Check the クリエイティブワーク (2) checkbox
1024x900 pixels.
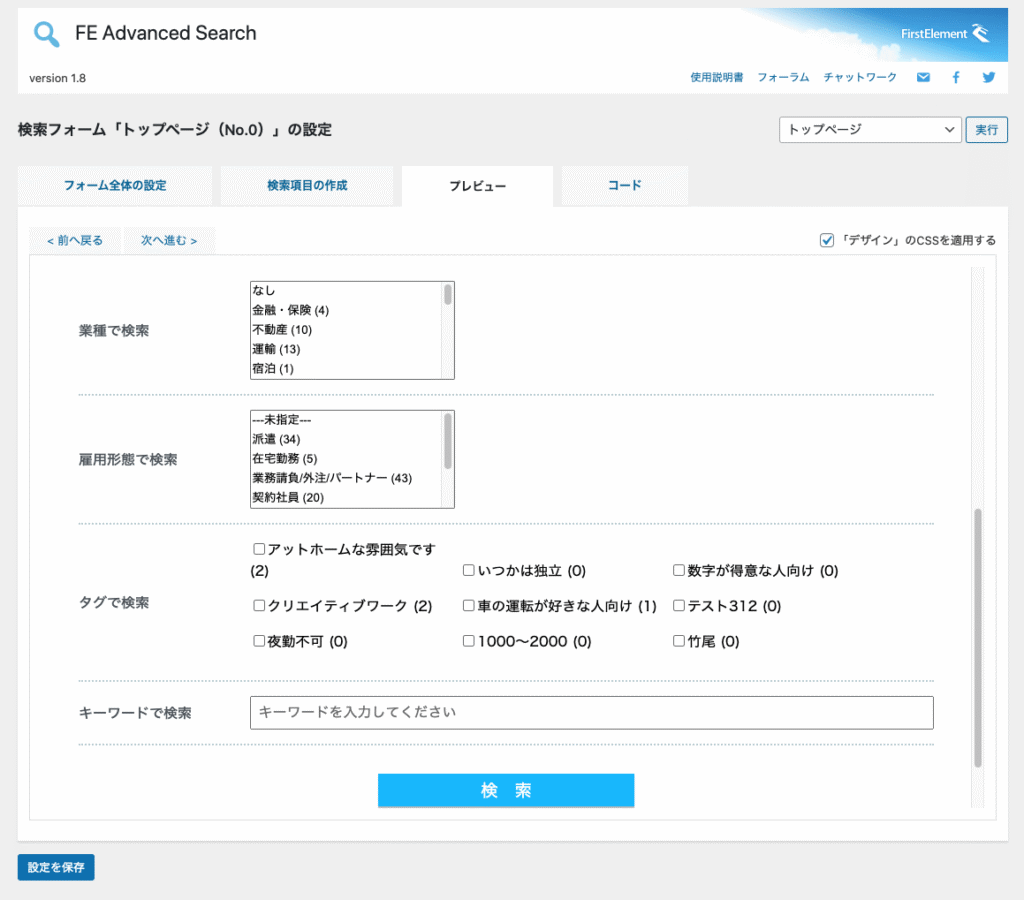tap(259, 605)
